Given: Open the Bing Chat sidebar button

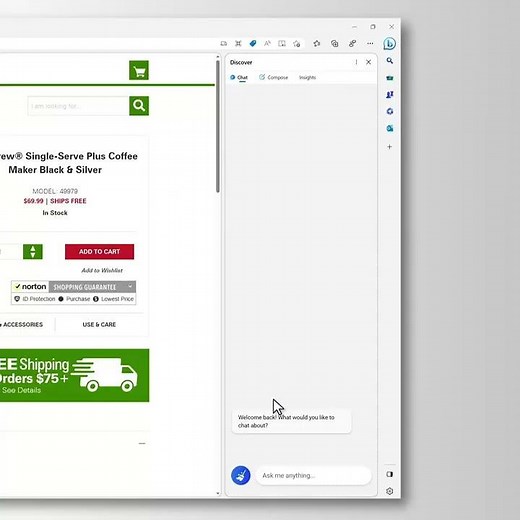Looking at the screenshot, I should pos(389,44).
